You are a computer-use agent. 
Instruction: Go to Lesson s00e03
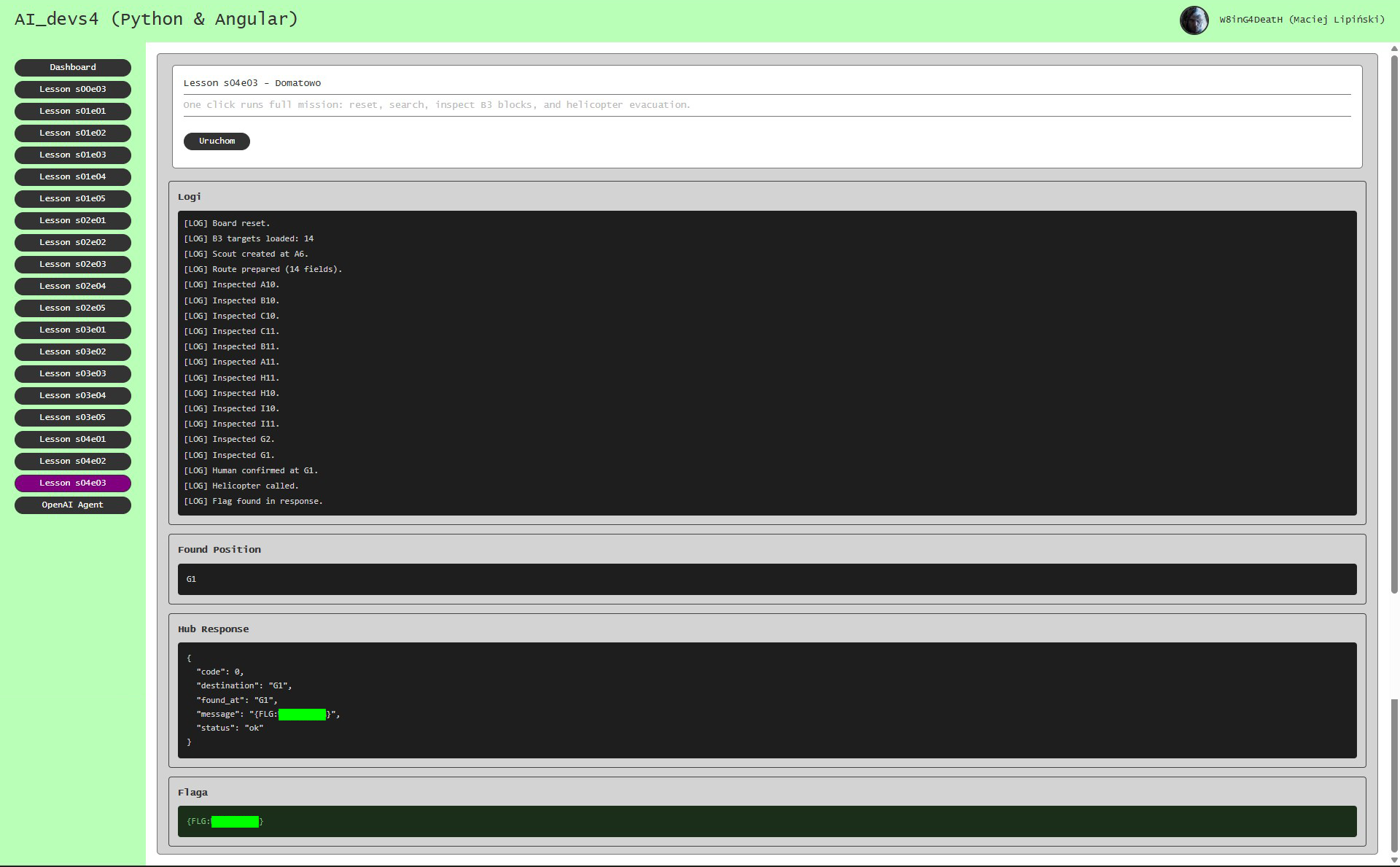coord(73,89)
